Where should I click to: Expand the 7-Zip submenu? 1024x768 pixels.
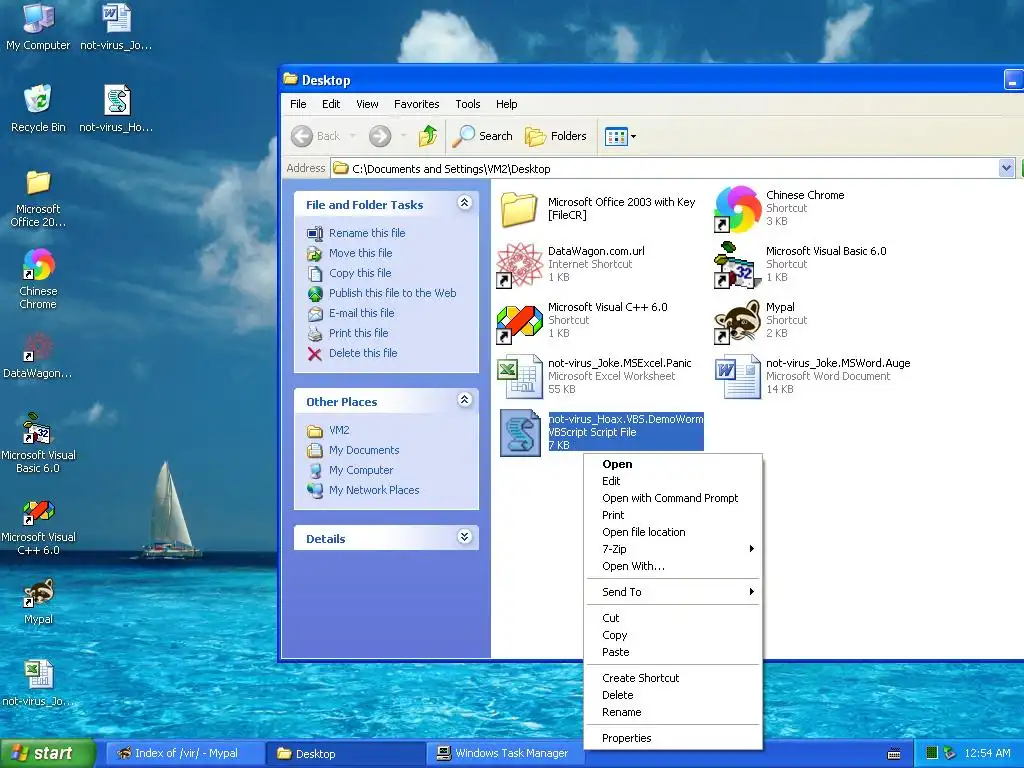[673, 549]
